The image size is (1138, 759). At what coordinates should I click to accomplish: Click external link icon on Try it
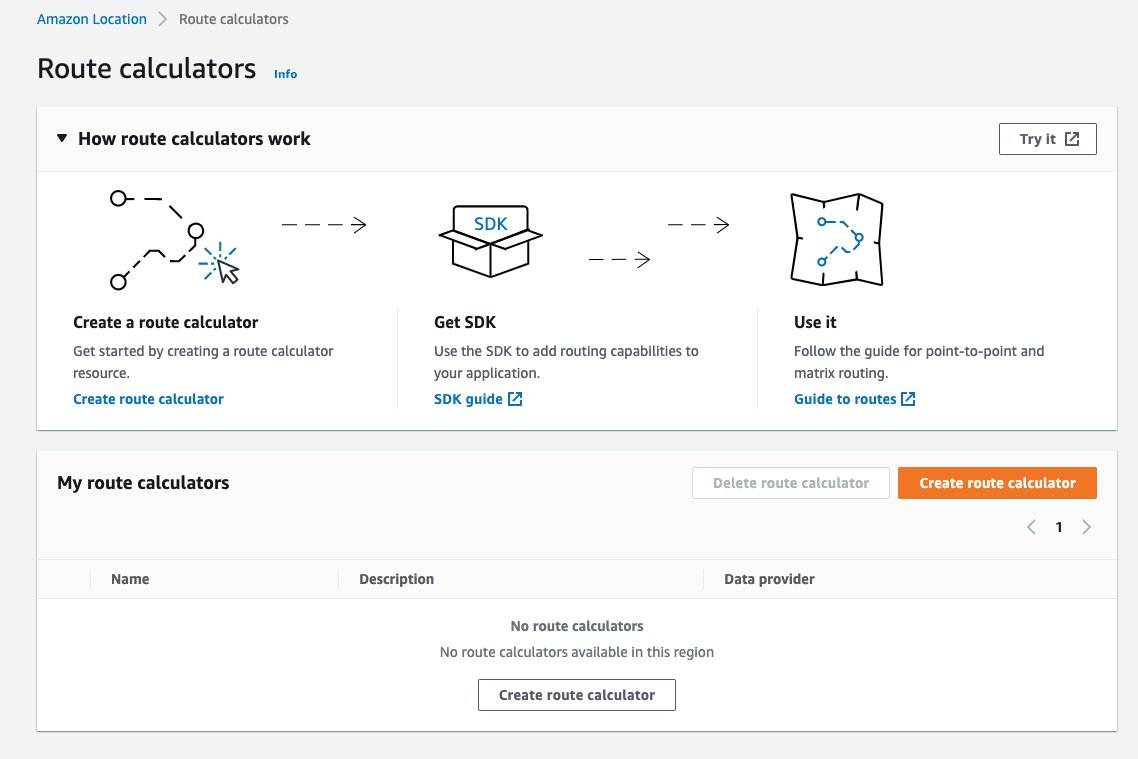click(1072, 139)
